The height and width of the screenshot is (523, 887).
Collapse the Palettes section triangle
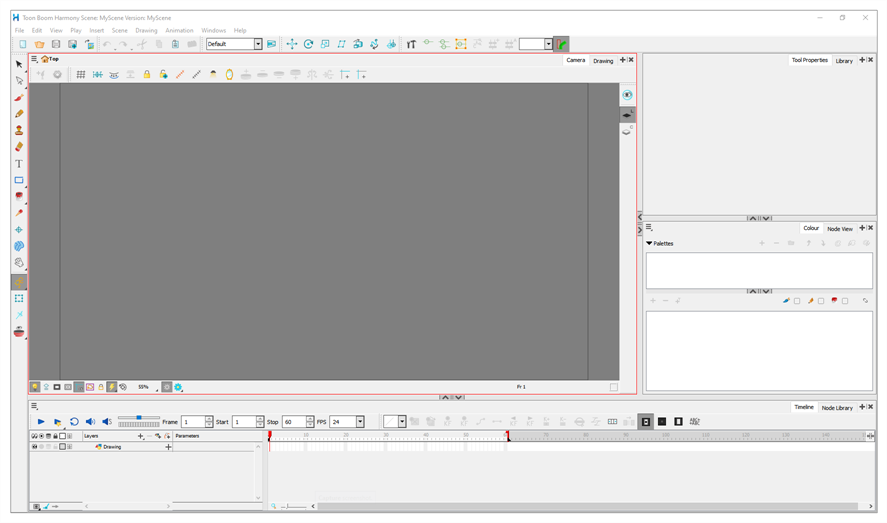[x=649, y=243]
